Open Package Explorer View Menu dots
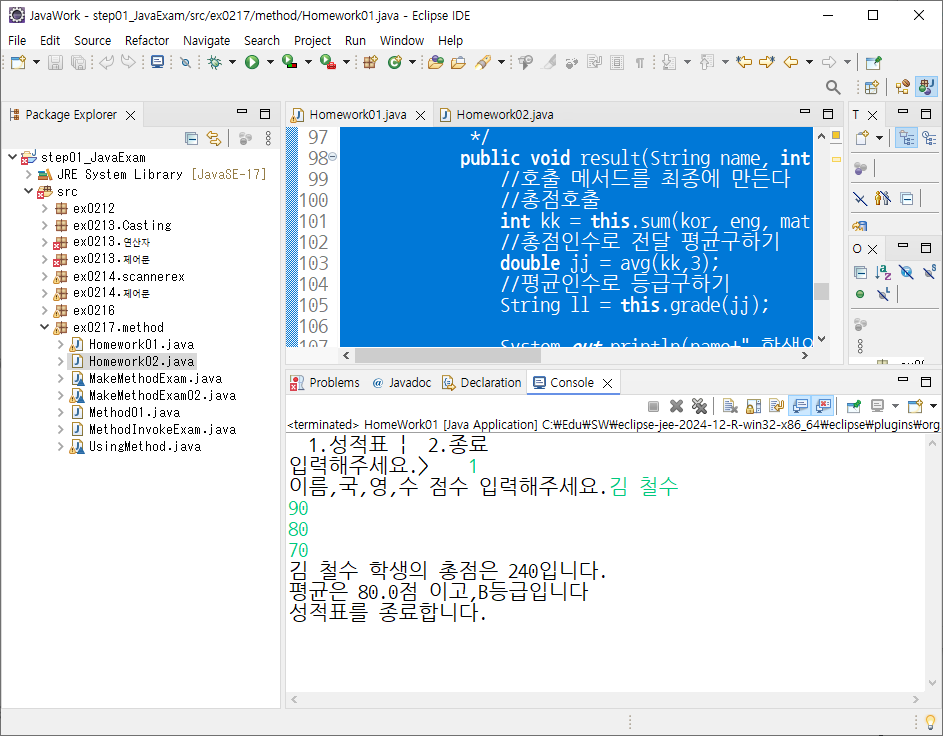 pyautogui.click(x=268, y=138)
